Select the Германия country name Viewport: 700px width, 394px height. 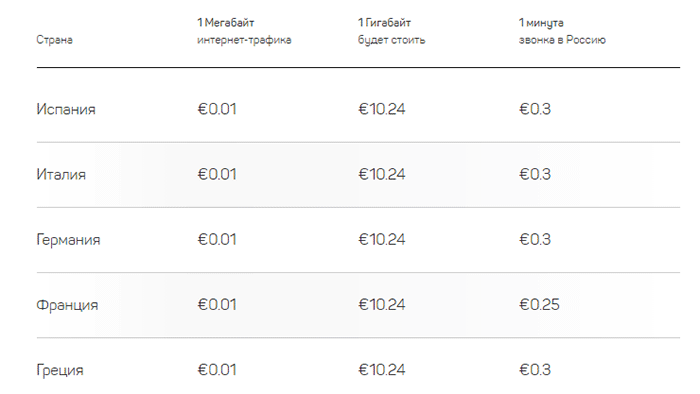pyautogui.click(x=68, y=240)
